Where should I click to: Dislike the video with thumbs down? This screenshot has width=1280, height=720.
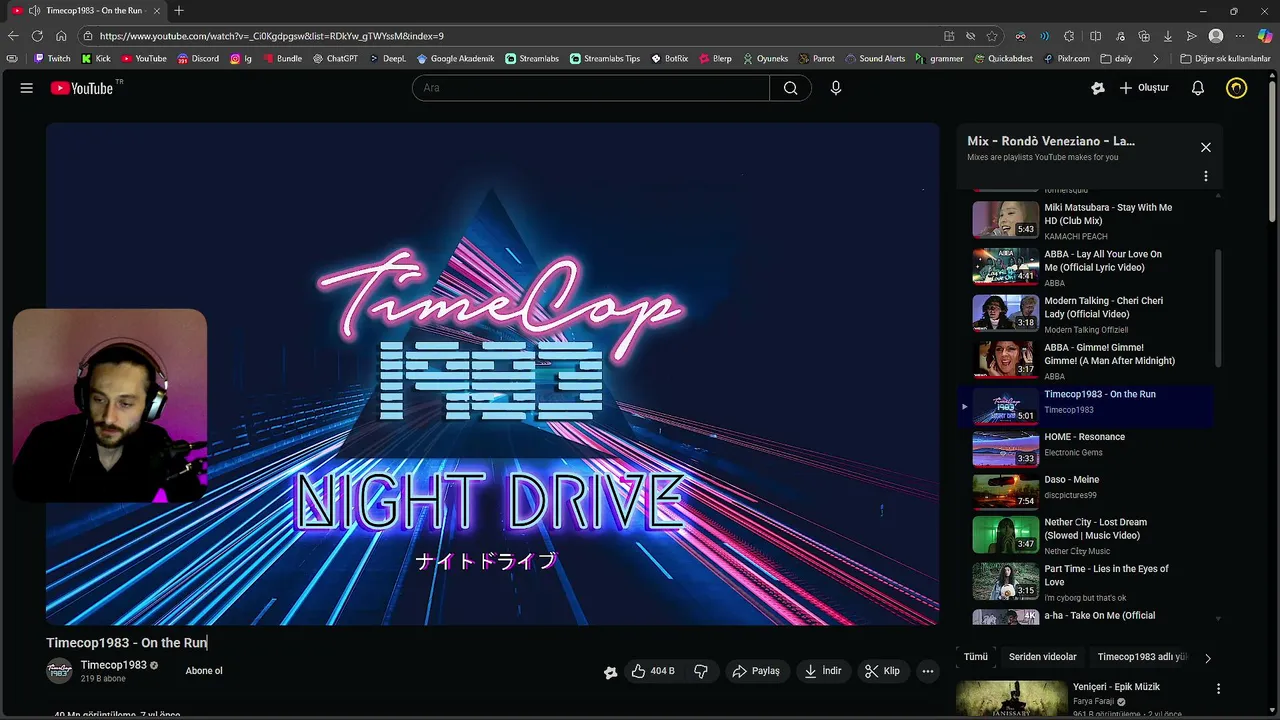701,671
